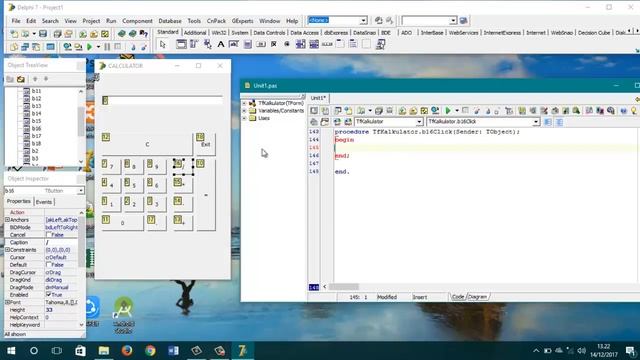Click the Run button in main toolbar

(x=89, y=47)
